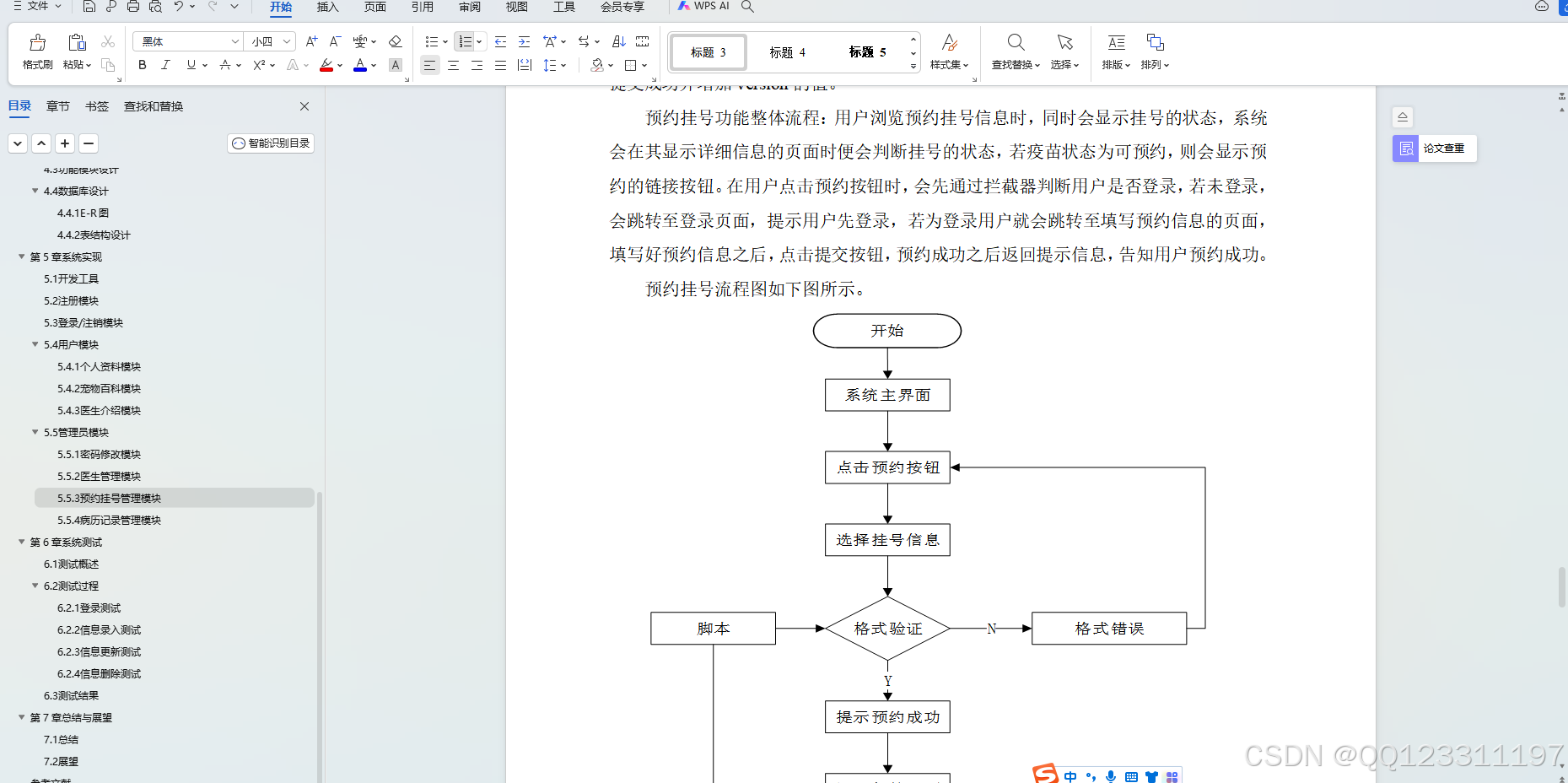Viewport: 1568px width, 783px height.
Task: Close the navigation pane
Action: 304,106
